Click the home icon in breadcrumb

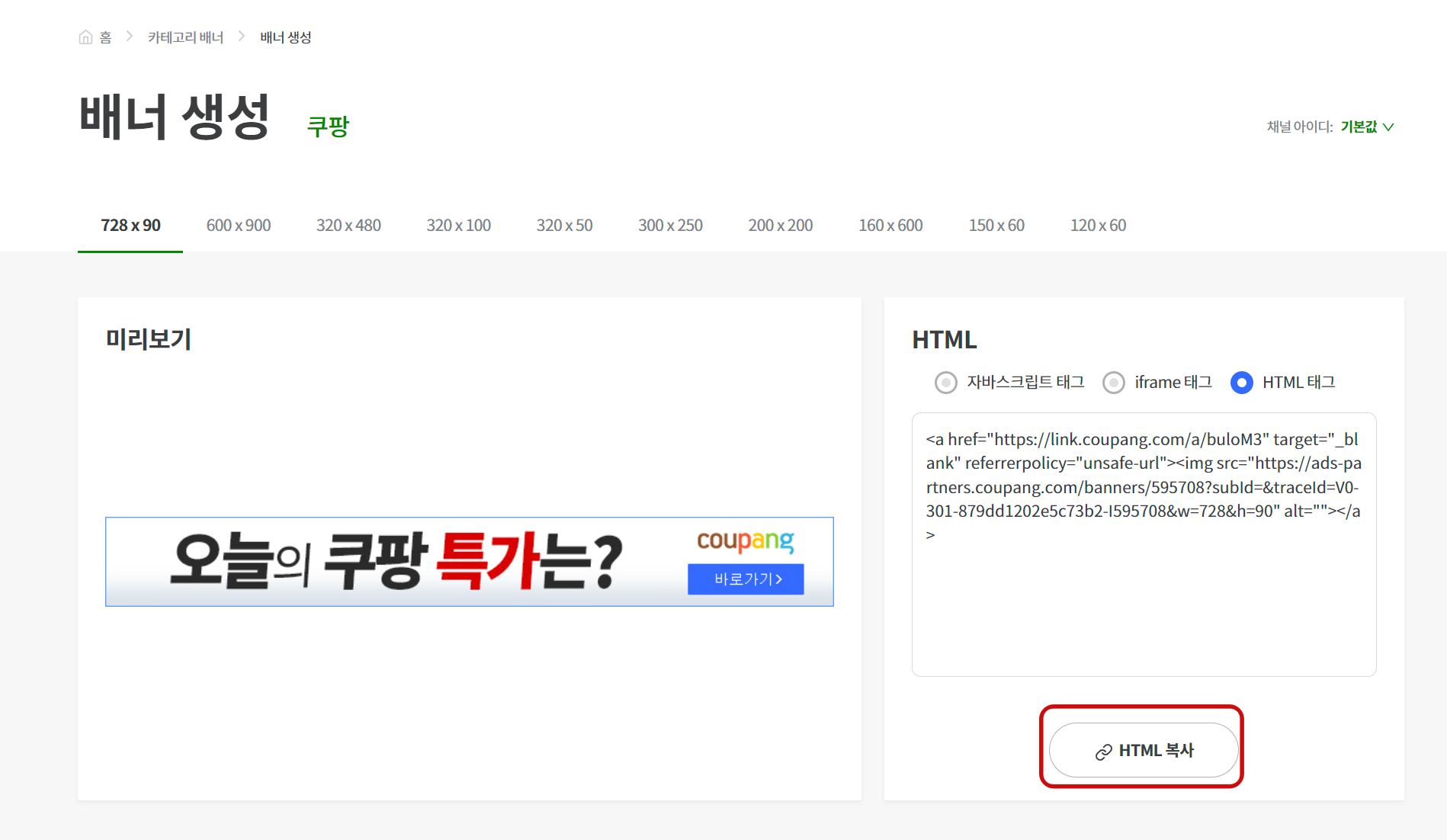click(85, 37)
